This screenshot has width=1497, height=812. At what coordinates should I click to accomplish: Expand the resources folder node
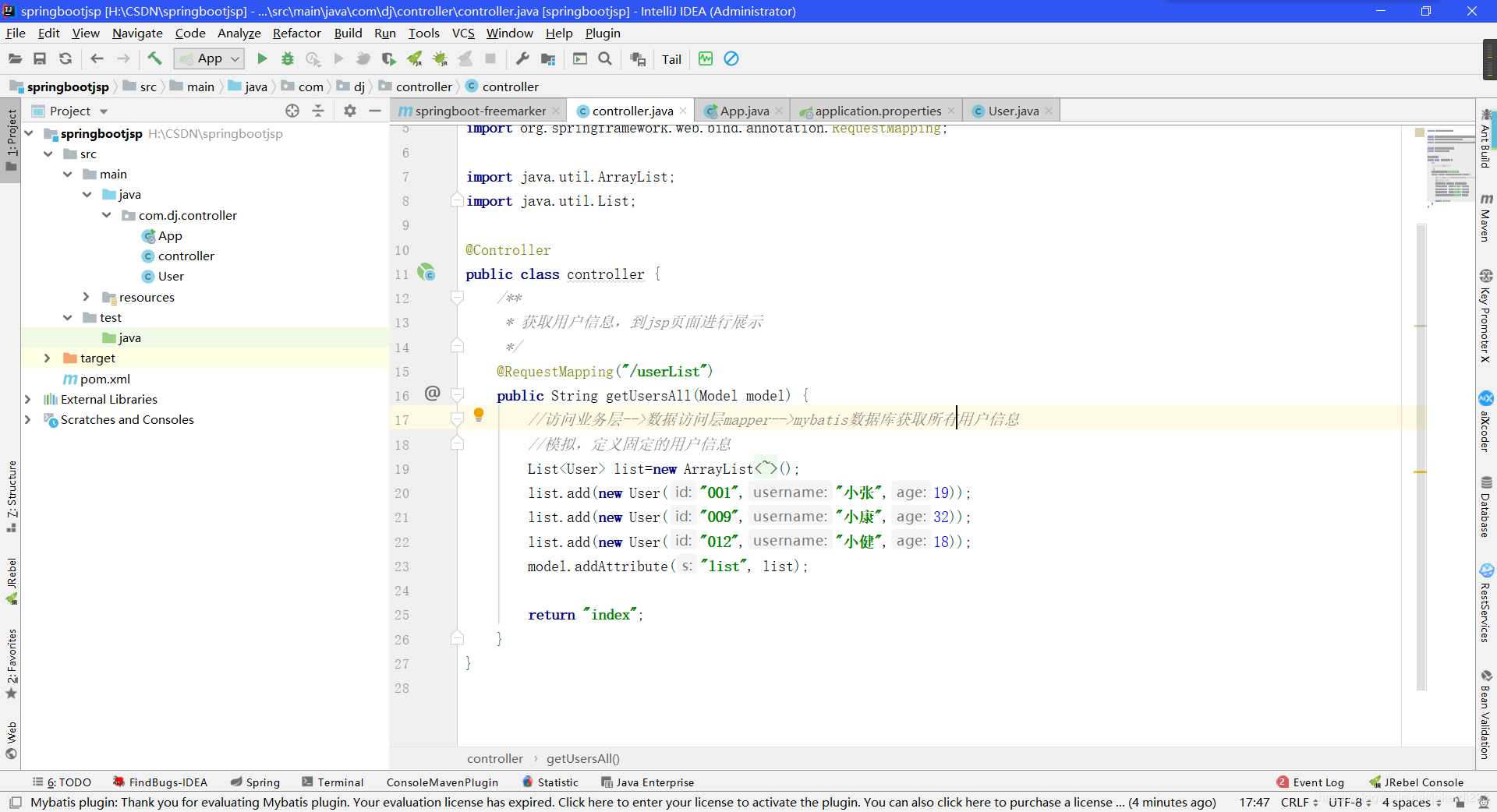pos(87,297)
